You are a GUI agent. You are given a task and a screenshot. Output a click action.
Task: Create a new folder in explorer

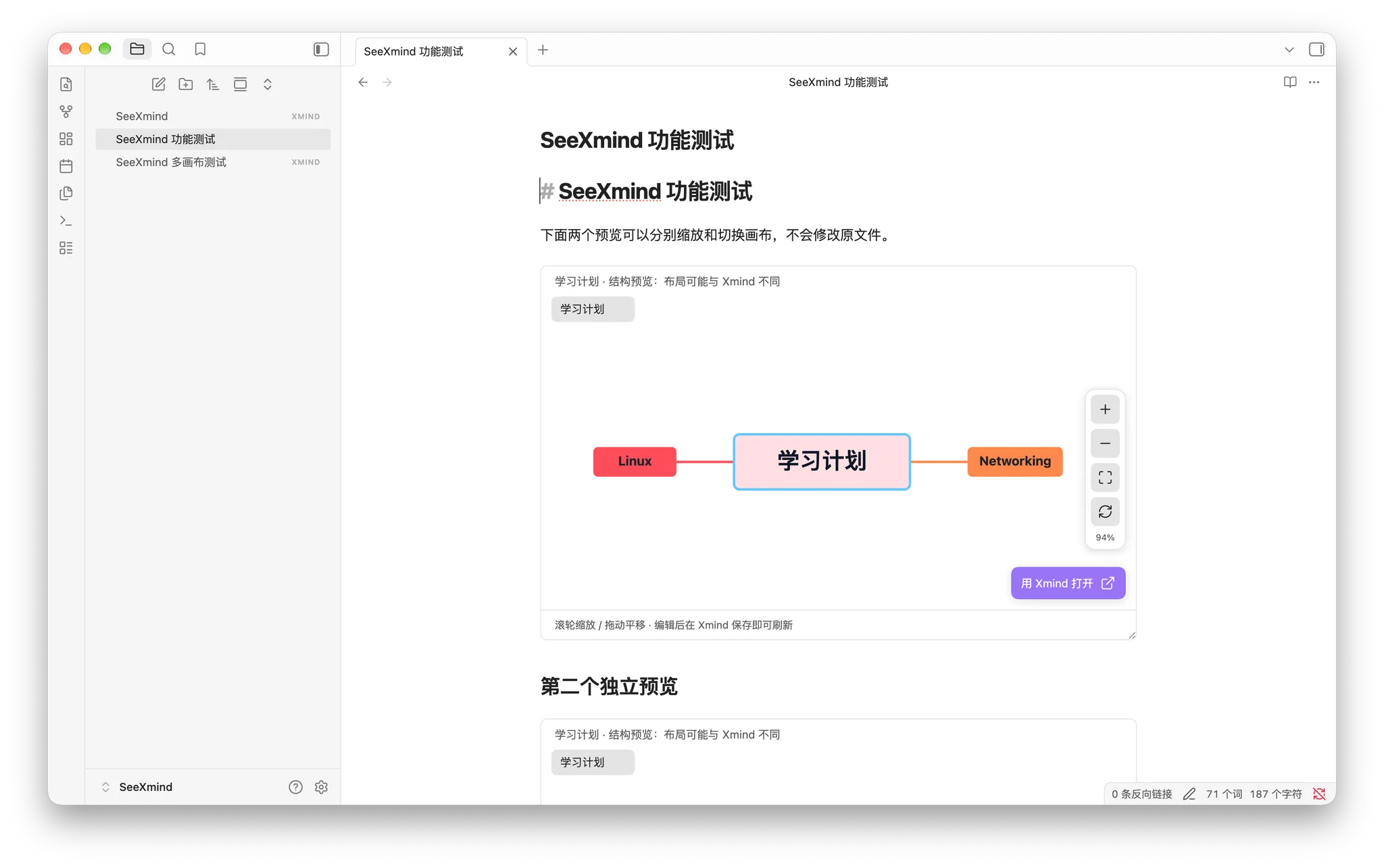click(186, 84)
